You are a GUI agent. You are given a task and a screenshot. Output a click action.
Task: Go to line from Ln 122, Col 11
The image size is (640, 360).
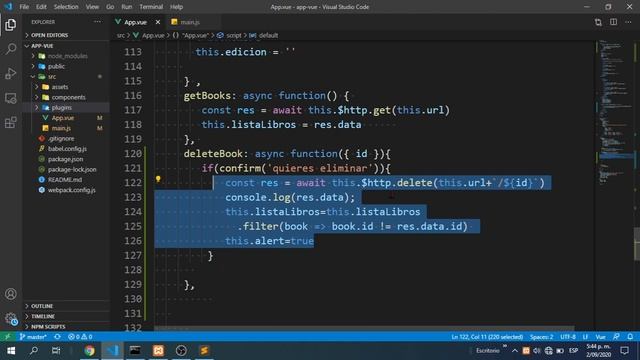coord(487,337)
